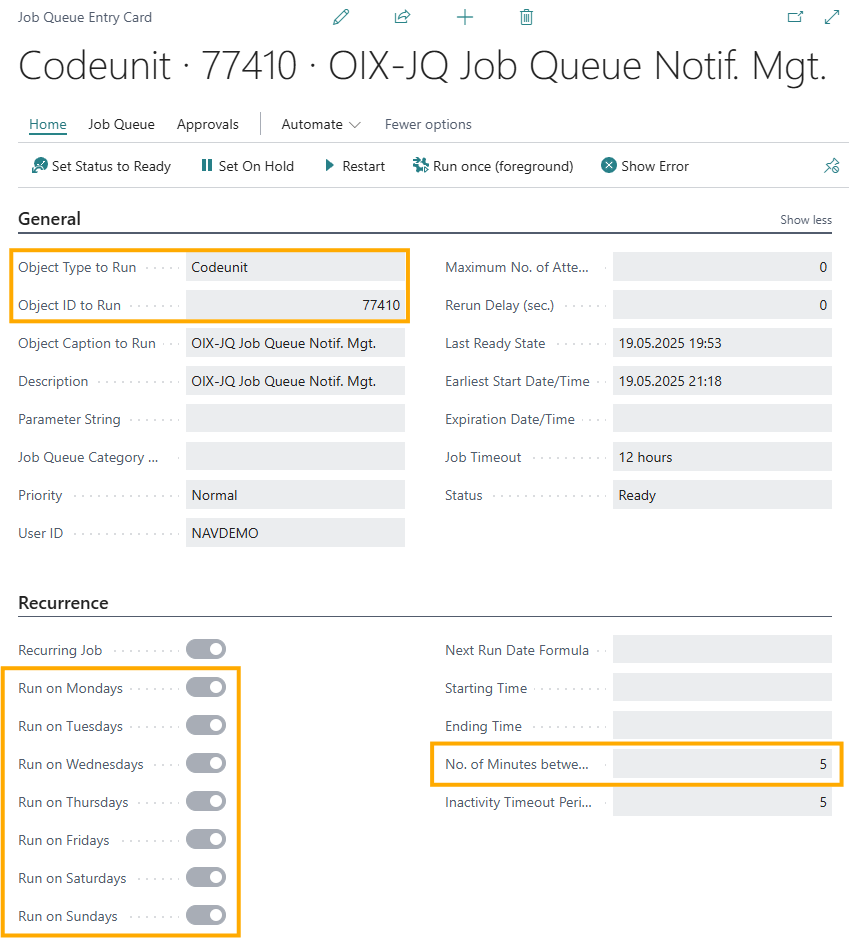Viewport: 849px width, 944px height.
Task: Collapse the Recurrence section header
Action: [63, 603]
